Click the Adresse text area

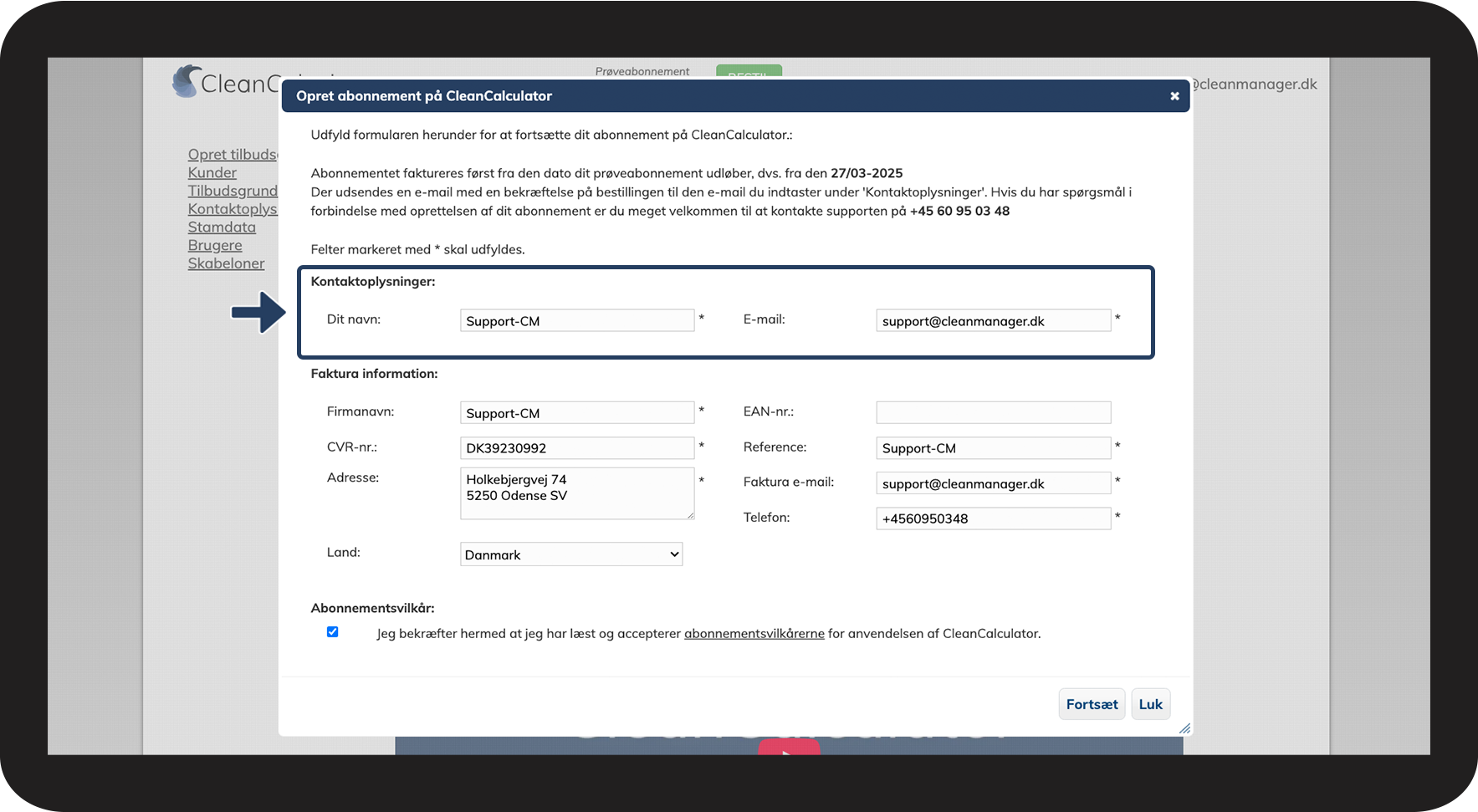tap(577, 493)
